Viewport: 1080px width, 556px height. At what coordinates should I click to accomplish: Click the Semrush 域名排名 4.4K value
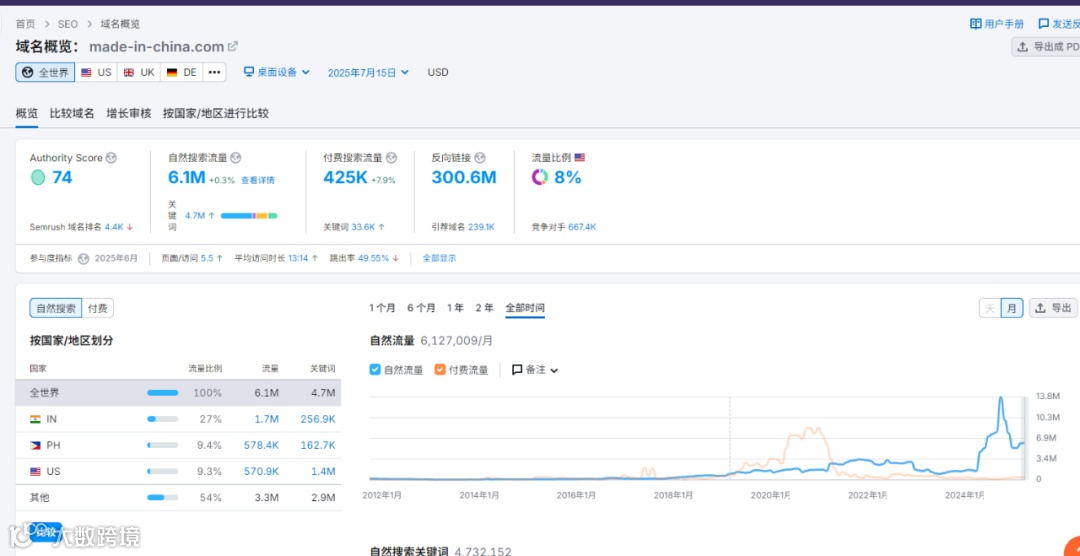(114, 227)
